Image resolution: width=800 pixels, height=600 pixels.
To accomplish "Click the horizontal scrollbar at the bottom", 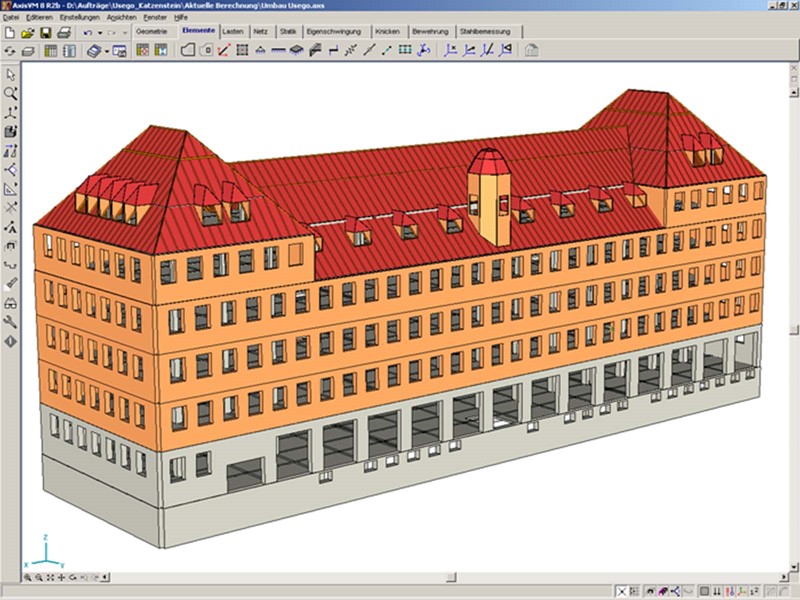I will 400,578.
